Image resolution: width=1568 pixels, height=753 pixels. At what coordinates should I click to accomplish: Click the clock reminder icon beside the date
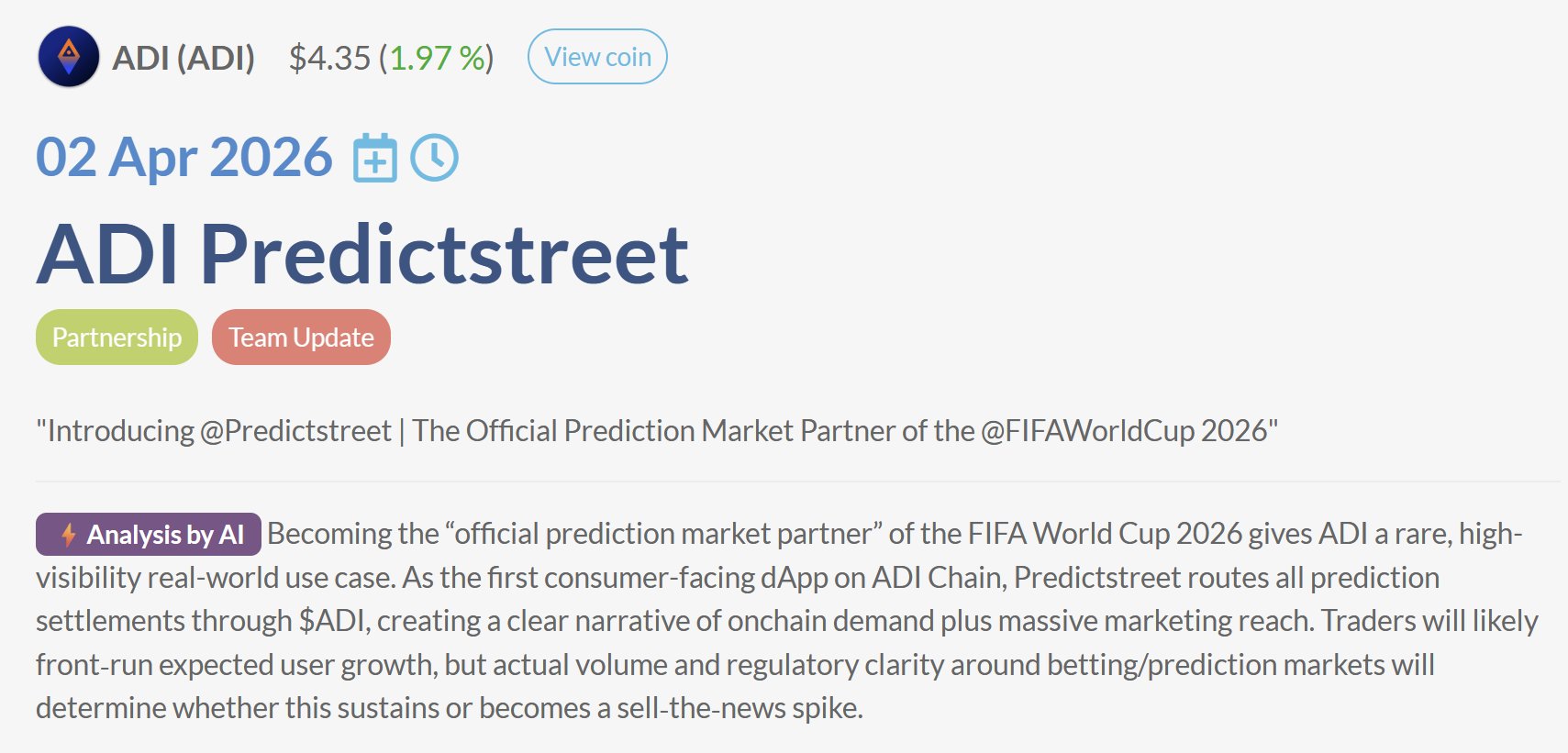point(434,158)
